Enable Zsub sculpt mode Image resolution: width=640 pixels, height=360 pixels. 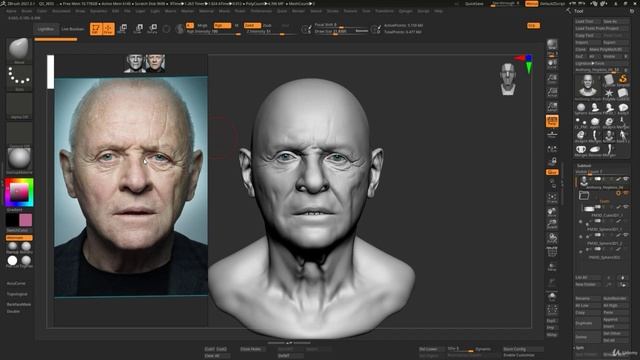(267, 25)
